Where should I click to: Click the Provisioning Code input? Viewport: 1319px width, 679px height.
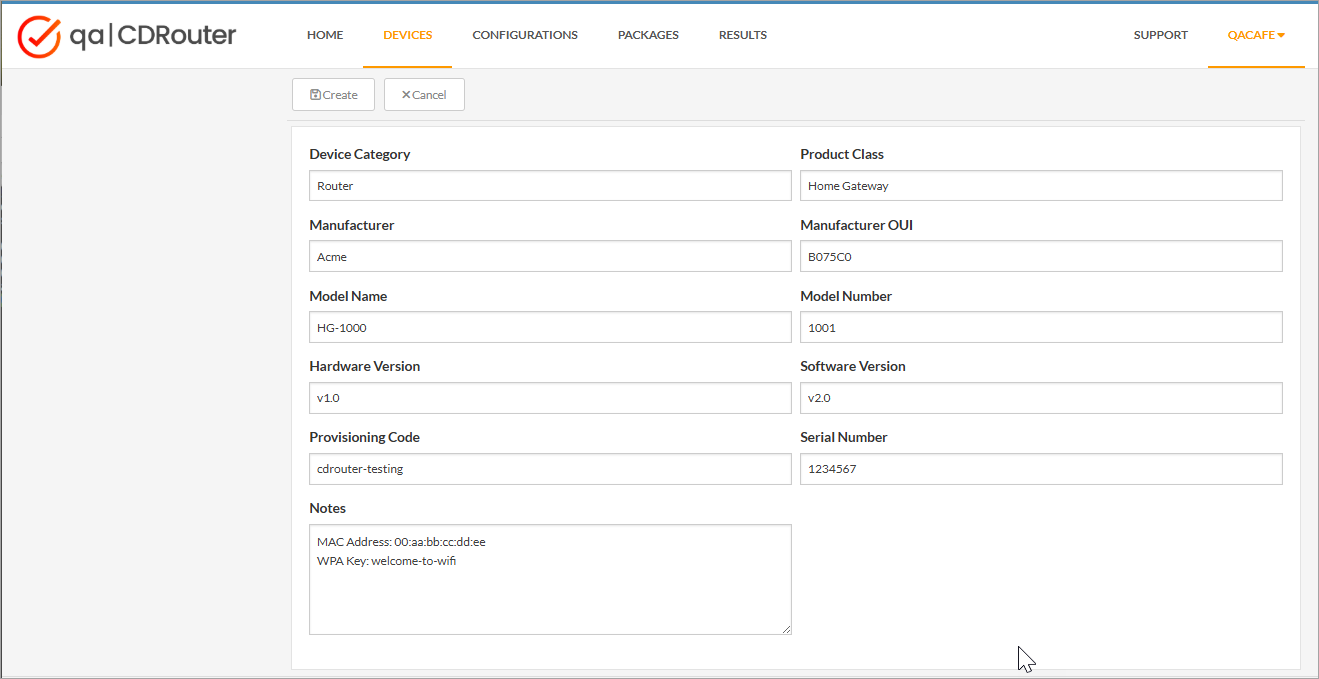tap(550, 469)
